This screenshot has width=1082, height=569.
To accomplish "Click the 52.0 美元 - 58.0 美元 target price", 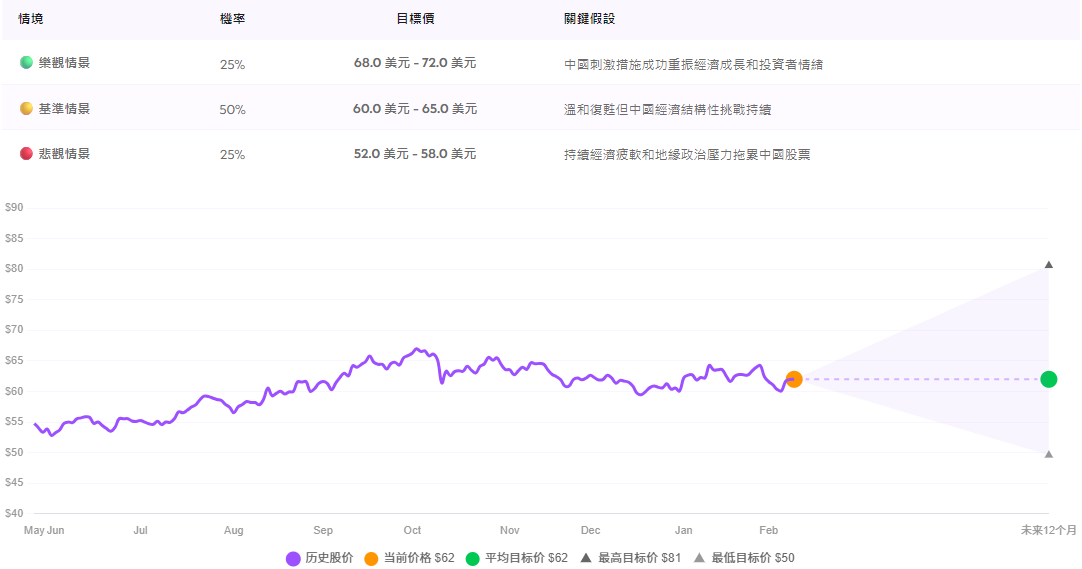I will 415,154.
